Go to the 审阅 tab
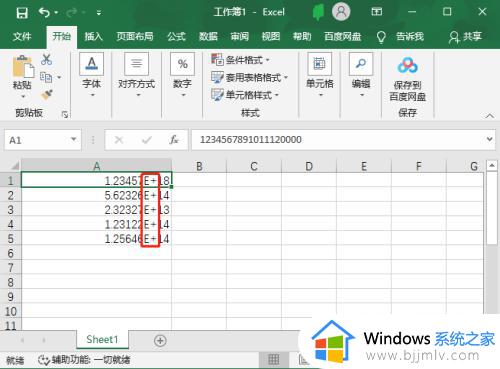The height and width of the screenshot is (369, 500). [x=240, y=36]
